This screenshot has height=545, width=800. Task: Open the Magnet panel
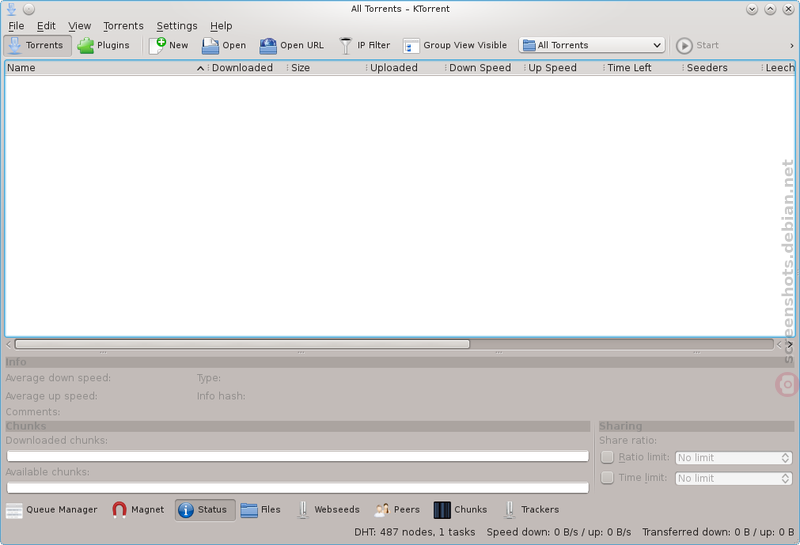click(138, 510)
